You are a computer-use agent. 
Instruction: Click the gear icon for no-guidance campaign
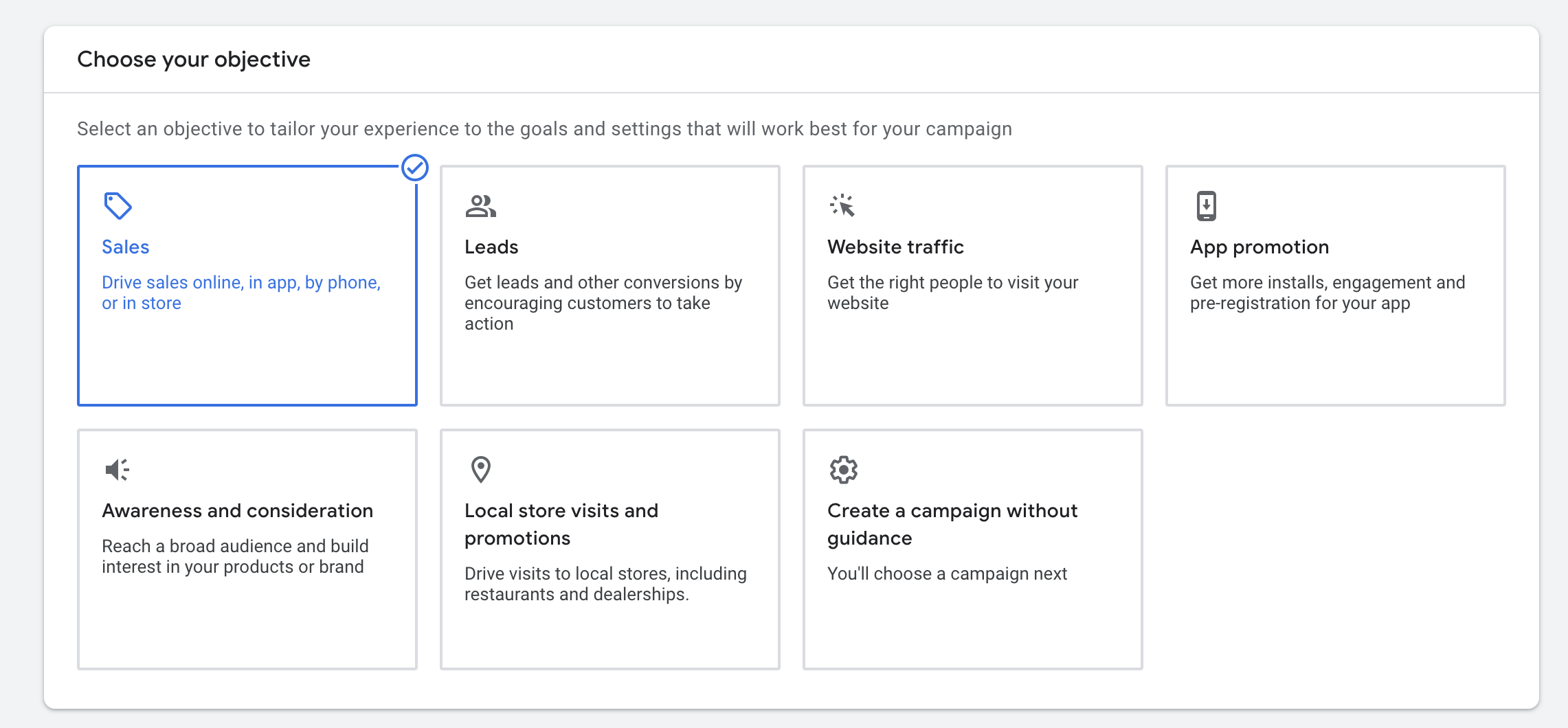point(843,470)
